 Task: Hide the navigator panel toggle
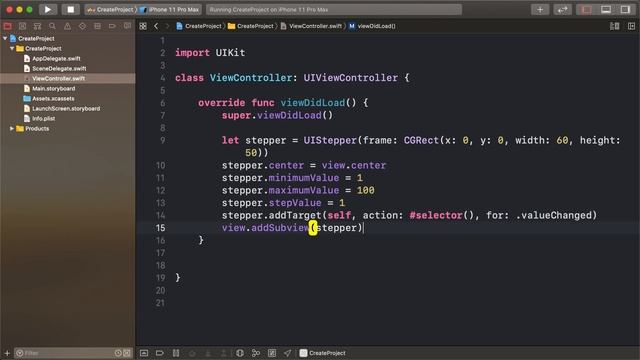(x=587, y=9)
